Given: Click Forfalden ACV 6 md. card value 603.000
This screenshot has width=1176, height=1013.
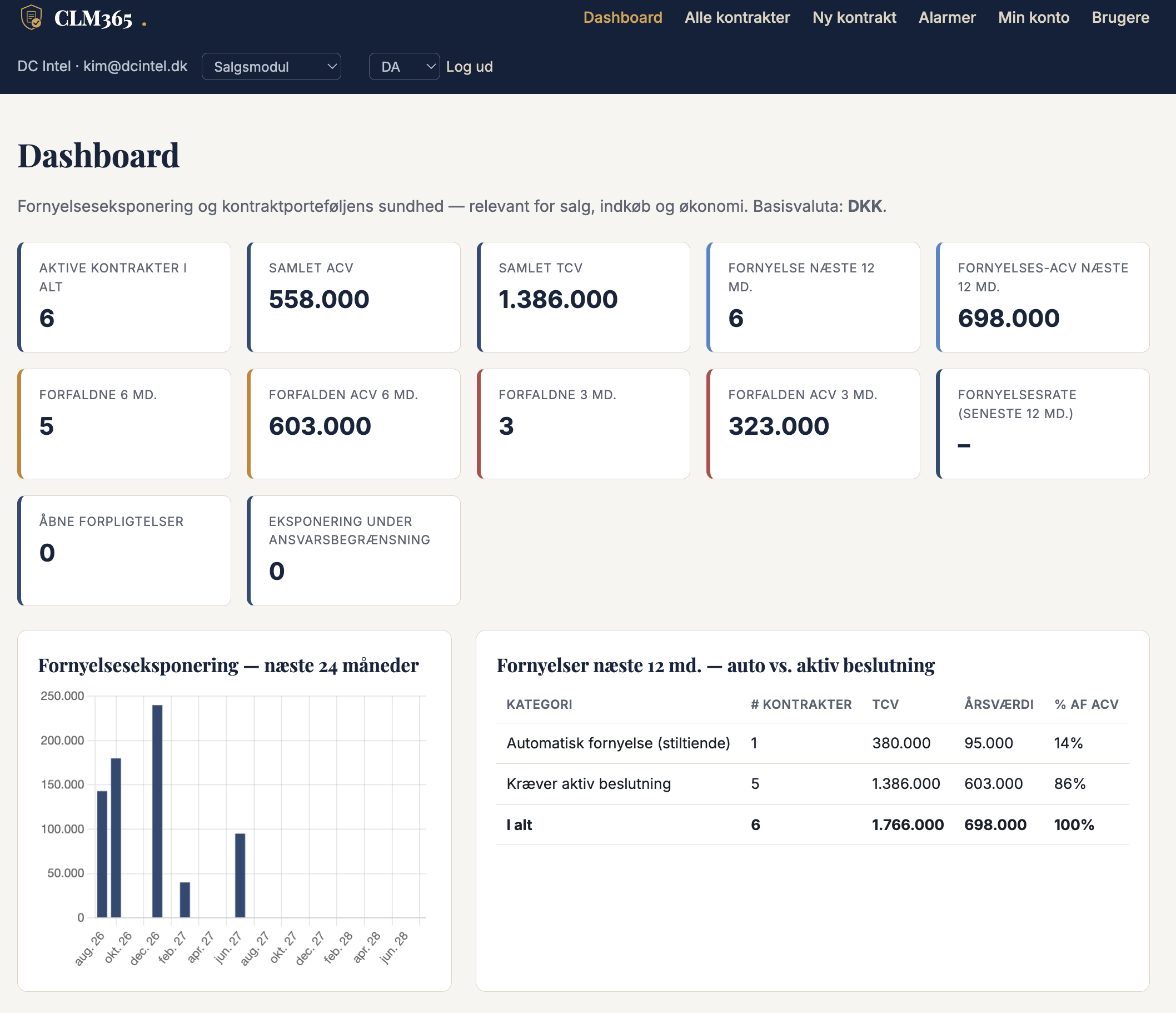Looking at the screenshot, I should [x=320, y=426].
